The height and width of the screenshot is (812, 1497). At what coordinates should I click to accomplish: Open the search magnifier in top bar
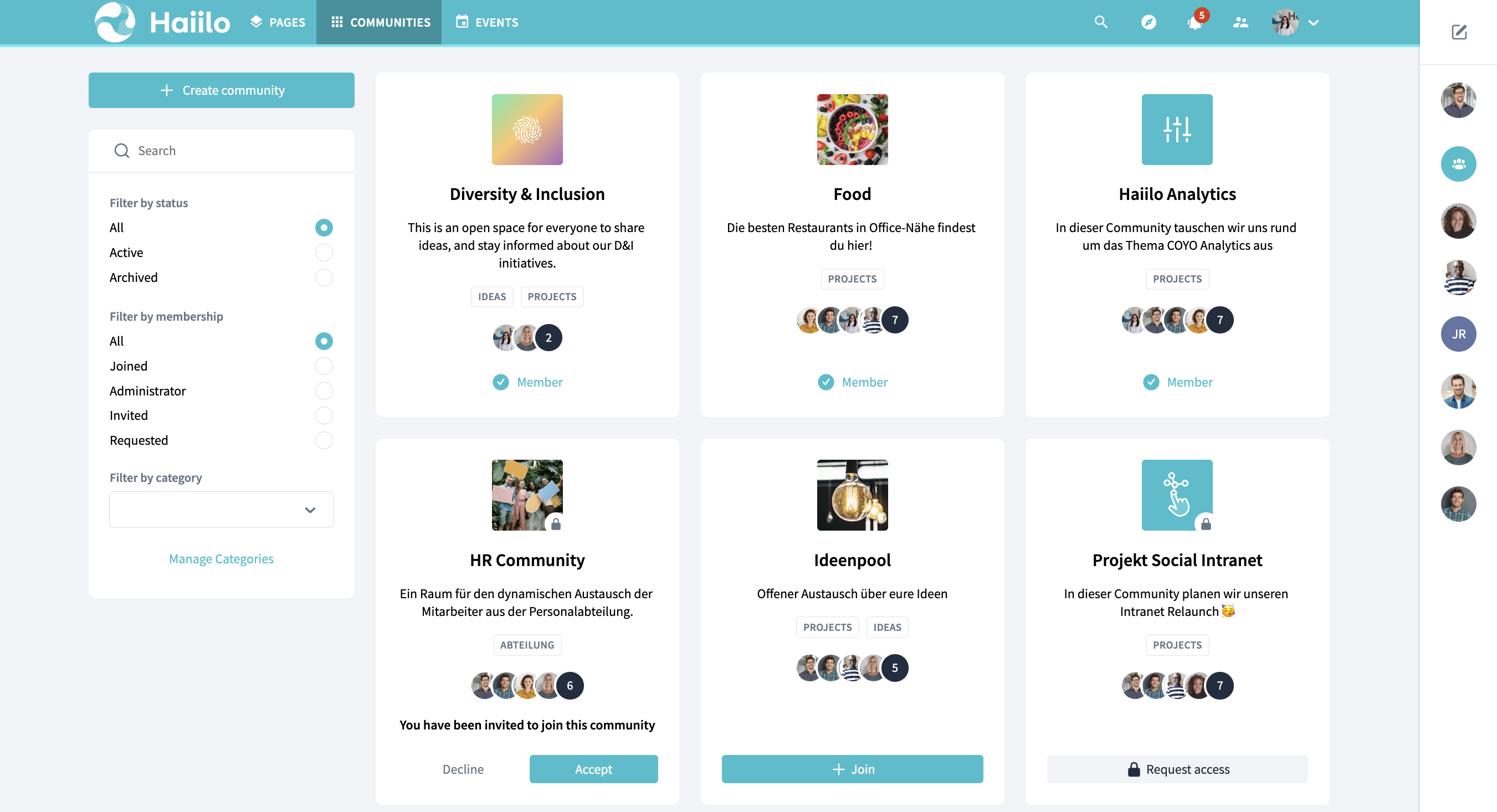point(1101,22)
